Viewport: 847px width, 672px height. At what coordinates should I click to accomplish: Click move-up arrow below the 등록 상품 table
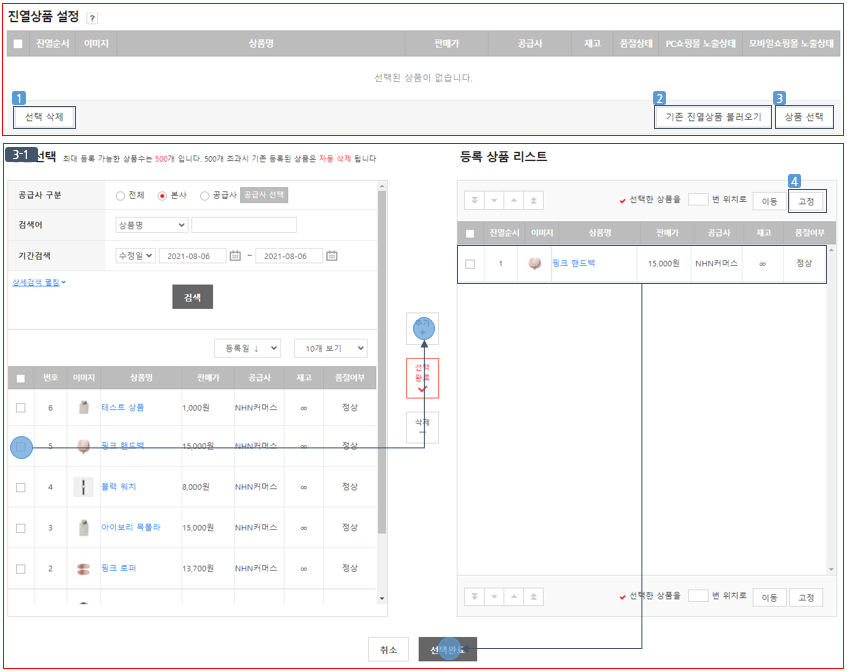514,597
